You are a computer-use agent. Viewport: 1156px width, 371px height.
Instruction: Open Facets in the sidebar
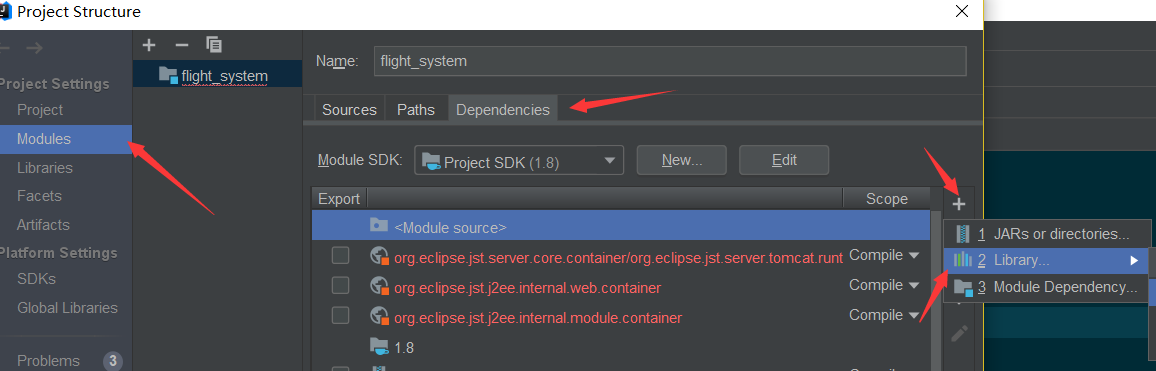[x=39, y=196]
